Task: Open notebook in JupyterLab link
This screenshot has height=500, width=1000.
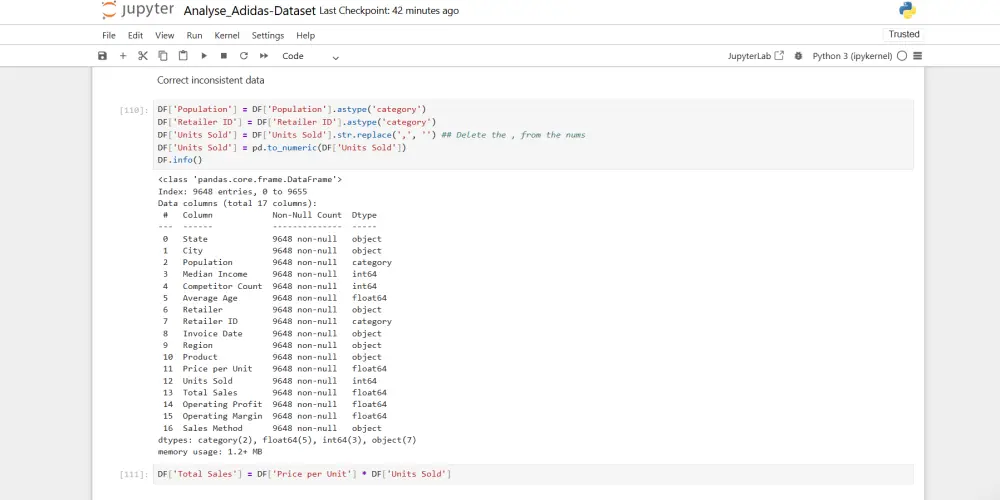Action: click(756, 56)
